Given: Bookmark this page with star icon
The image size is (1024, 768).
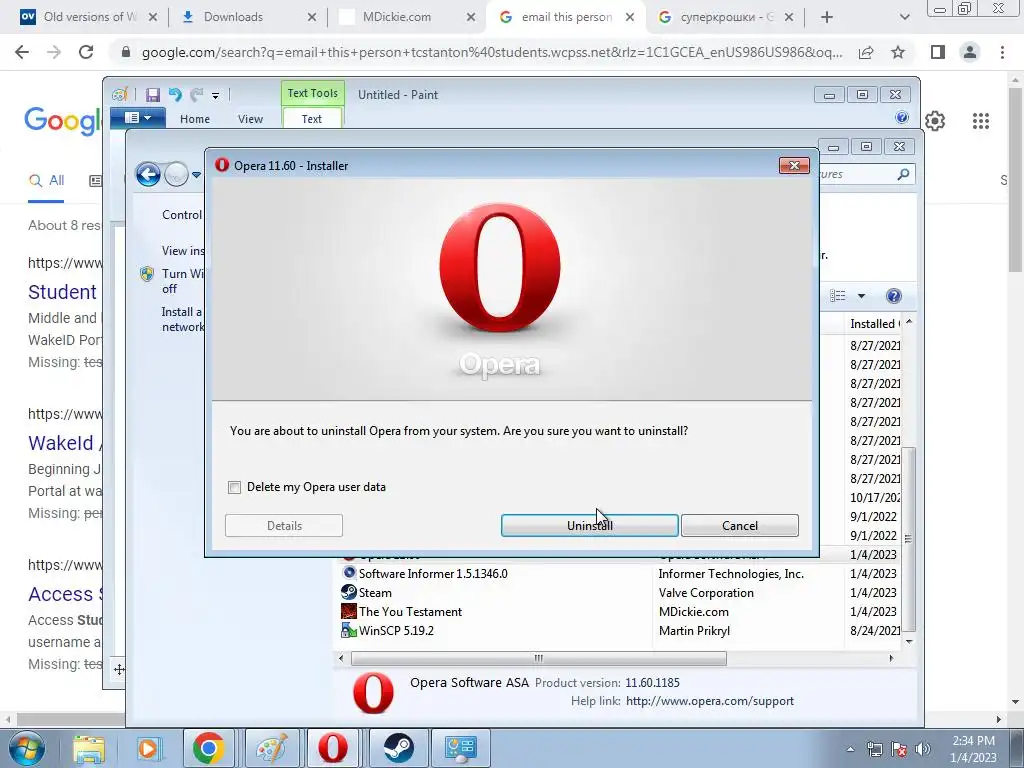Looking at the screenshot, I should pos(898,52).
